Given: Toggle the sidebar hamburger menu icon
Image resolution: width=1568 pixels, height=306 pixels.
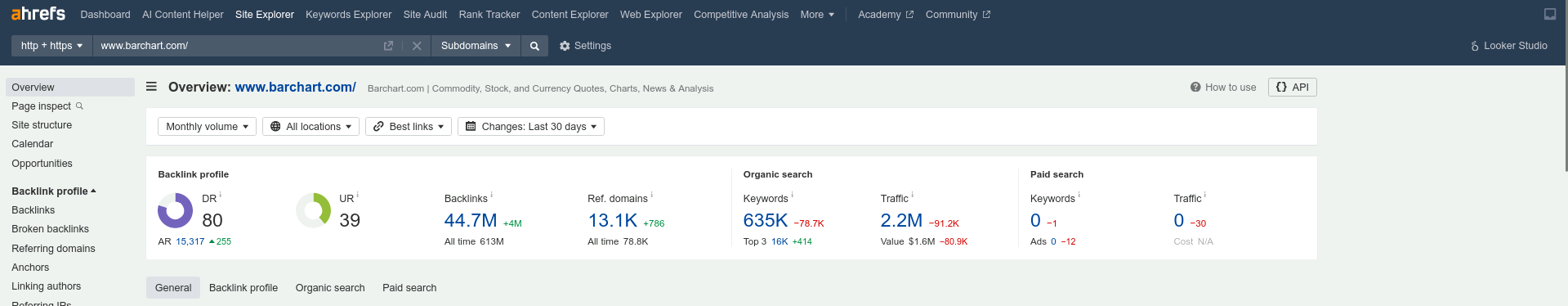Looking at the screenshot, I should pyautogui.click(x=151, y=87).
